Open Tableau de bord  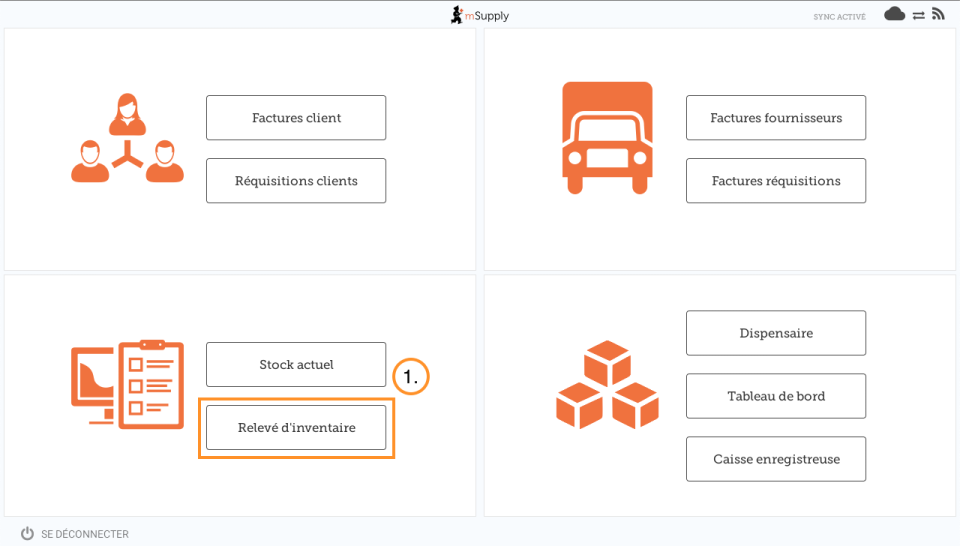(x=776, y=396)
